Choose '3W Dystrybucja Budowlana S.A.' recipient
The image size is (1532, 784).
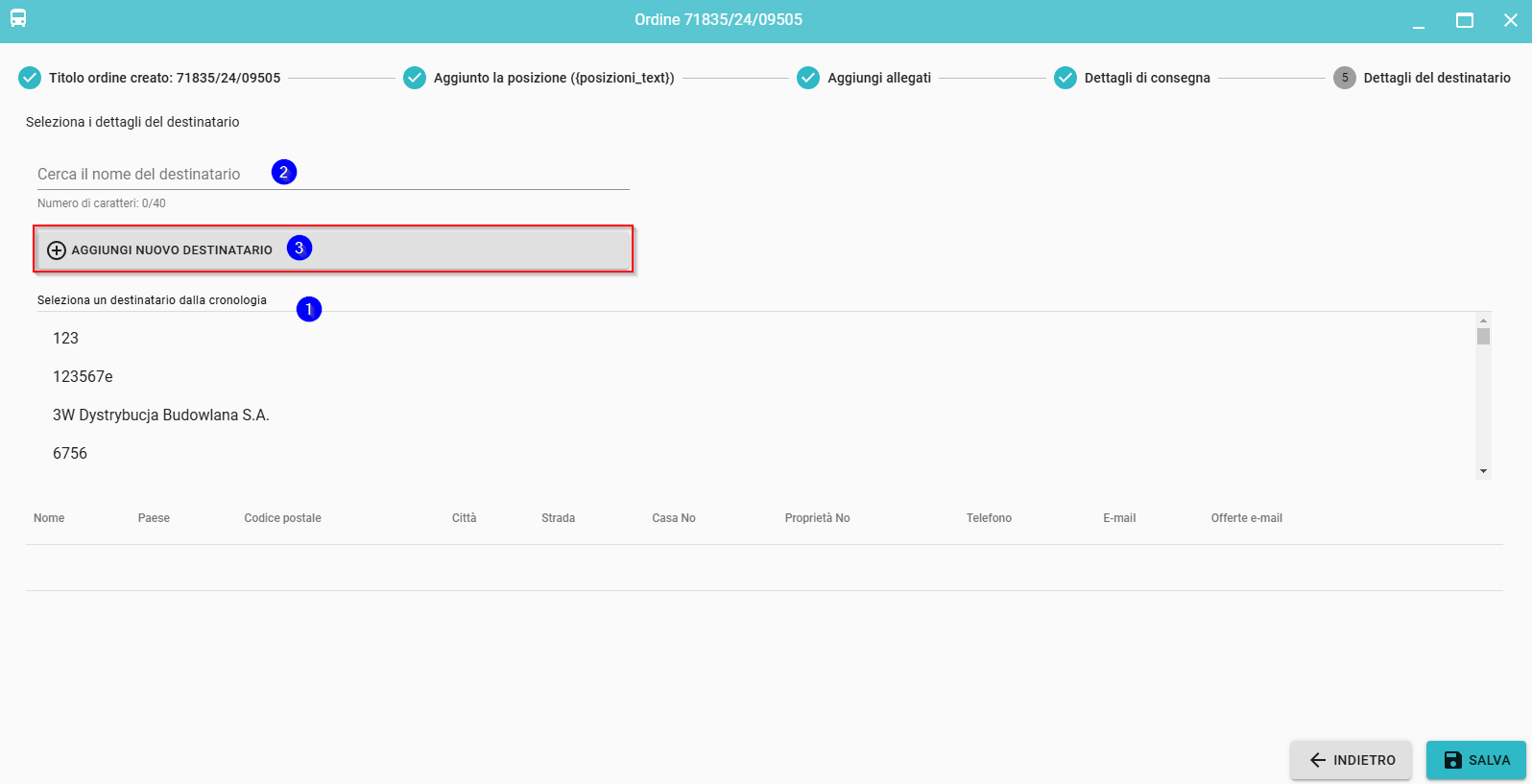[160, 416]
